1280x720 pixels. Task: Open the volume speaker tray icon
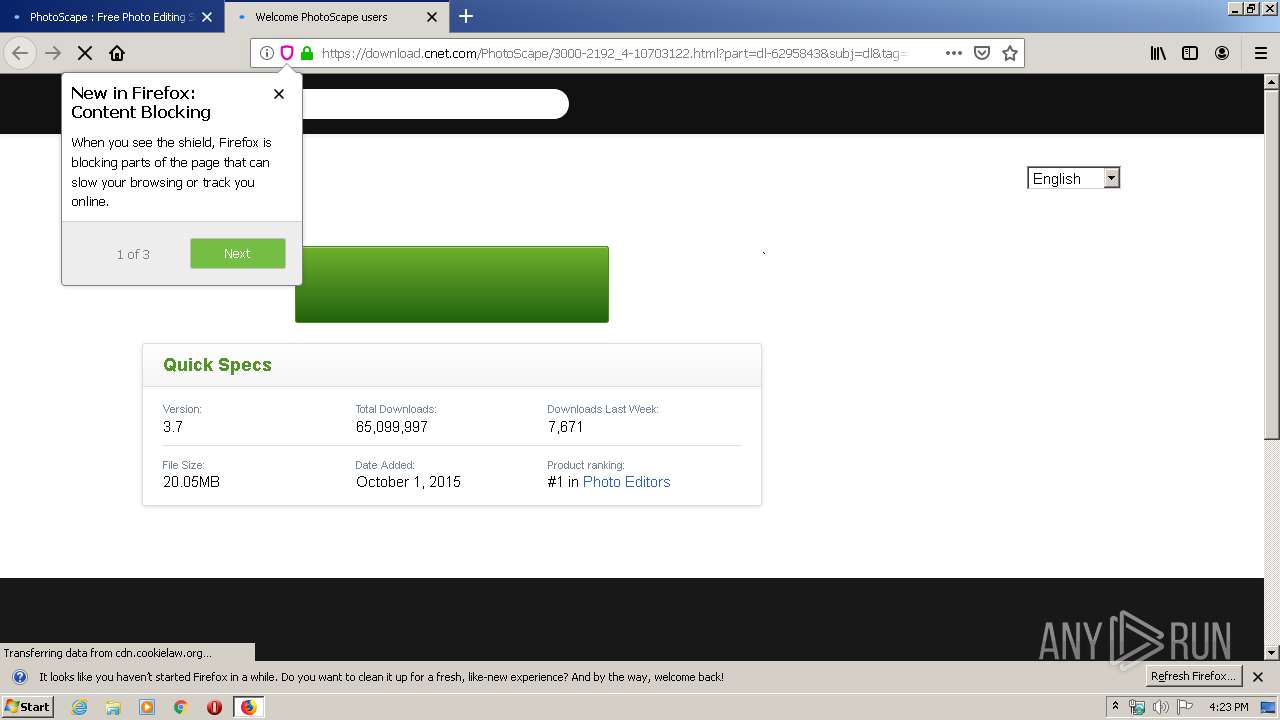click(1161, 707)
